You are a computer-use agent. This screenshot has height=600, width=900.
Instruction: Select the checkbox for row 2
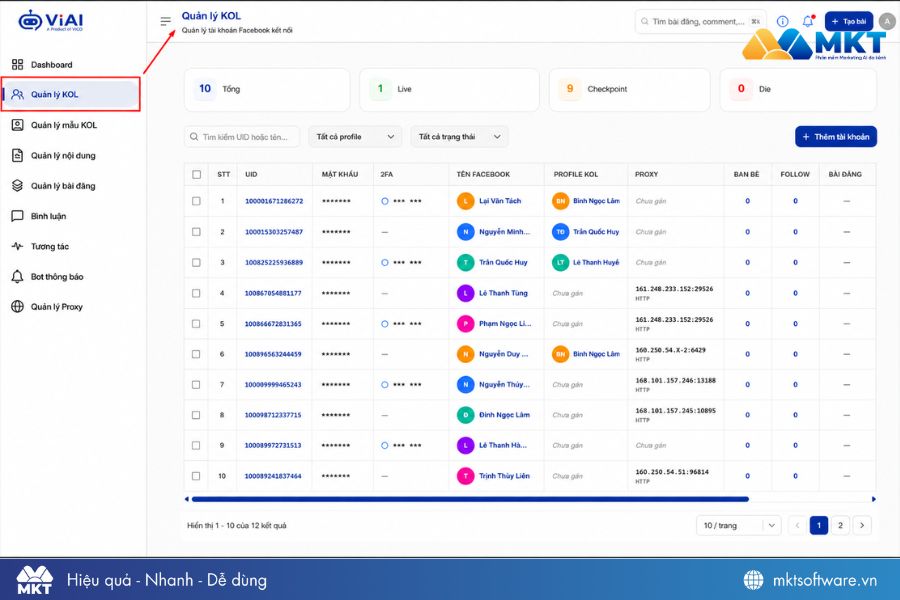click(x=196, y=232)
